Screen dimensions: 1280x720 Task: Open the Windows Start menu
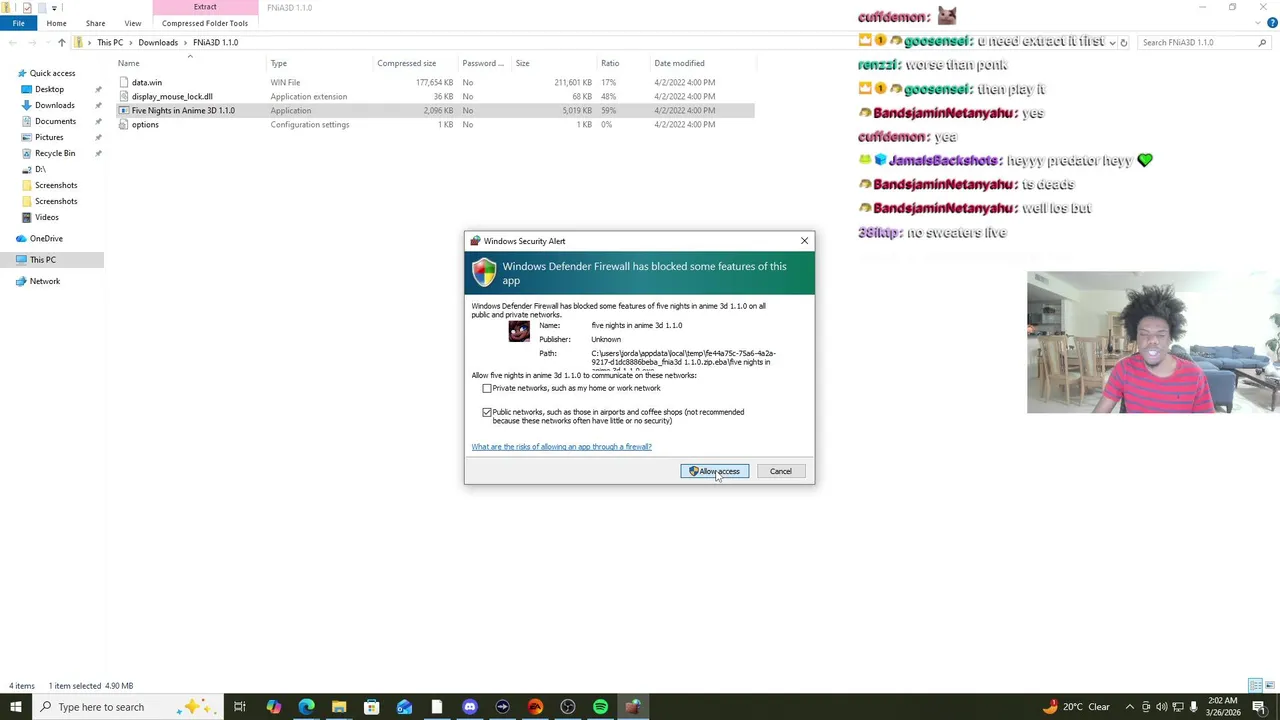click(x=15, y=707)
